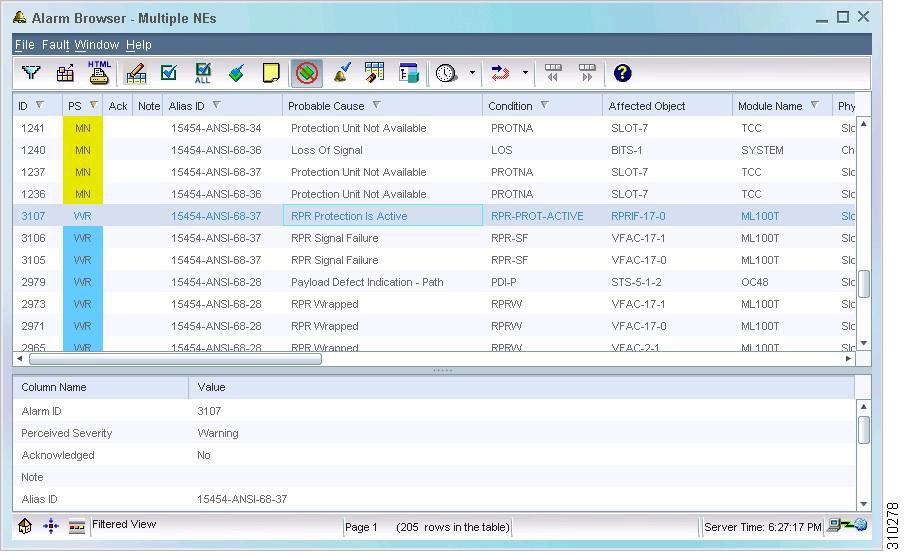Click the pencil-over-table edit icon

tap(135, 73)
